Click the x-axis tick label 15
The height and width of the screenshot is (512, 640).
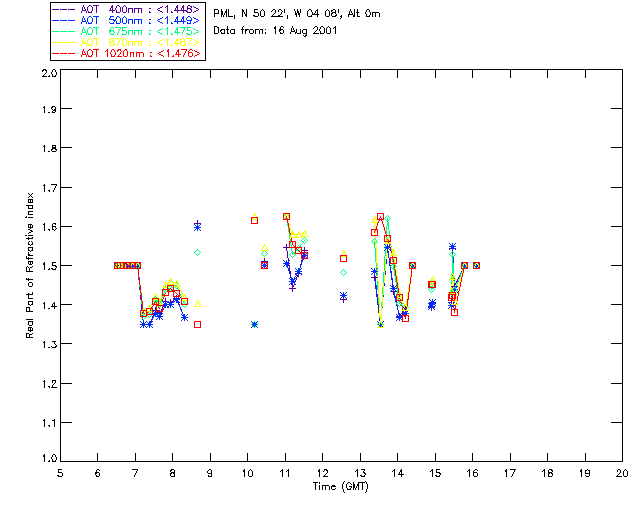point(435,473)
